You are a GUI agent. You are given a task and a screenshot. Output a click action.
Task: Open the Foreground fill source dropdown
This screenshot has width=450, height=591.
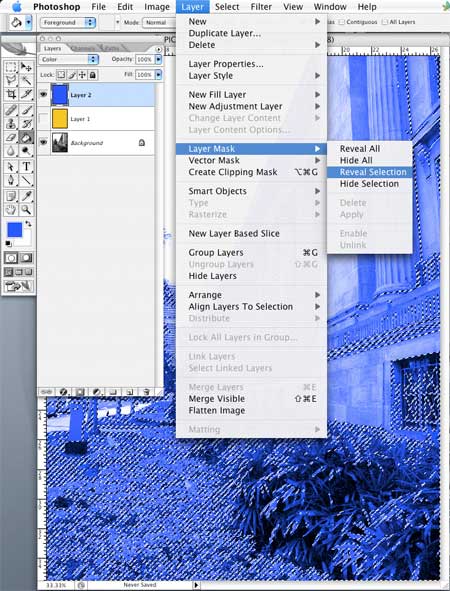(68, 23)
